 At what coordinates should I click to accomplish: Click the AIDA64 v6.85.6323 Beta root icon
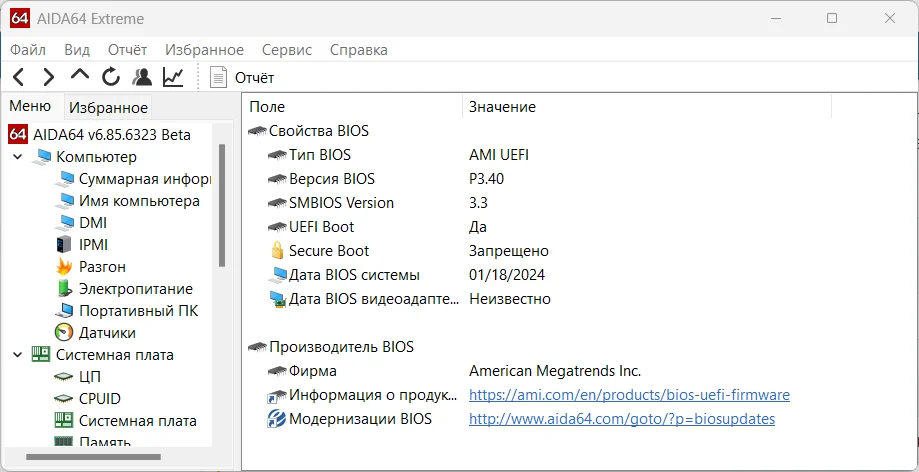tap(18, 134)
